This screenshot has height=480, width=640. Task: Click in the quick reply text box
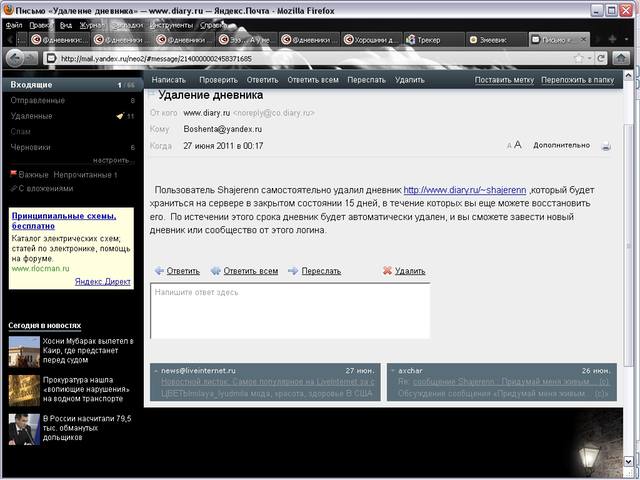click(x=290, y=311)
